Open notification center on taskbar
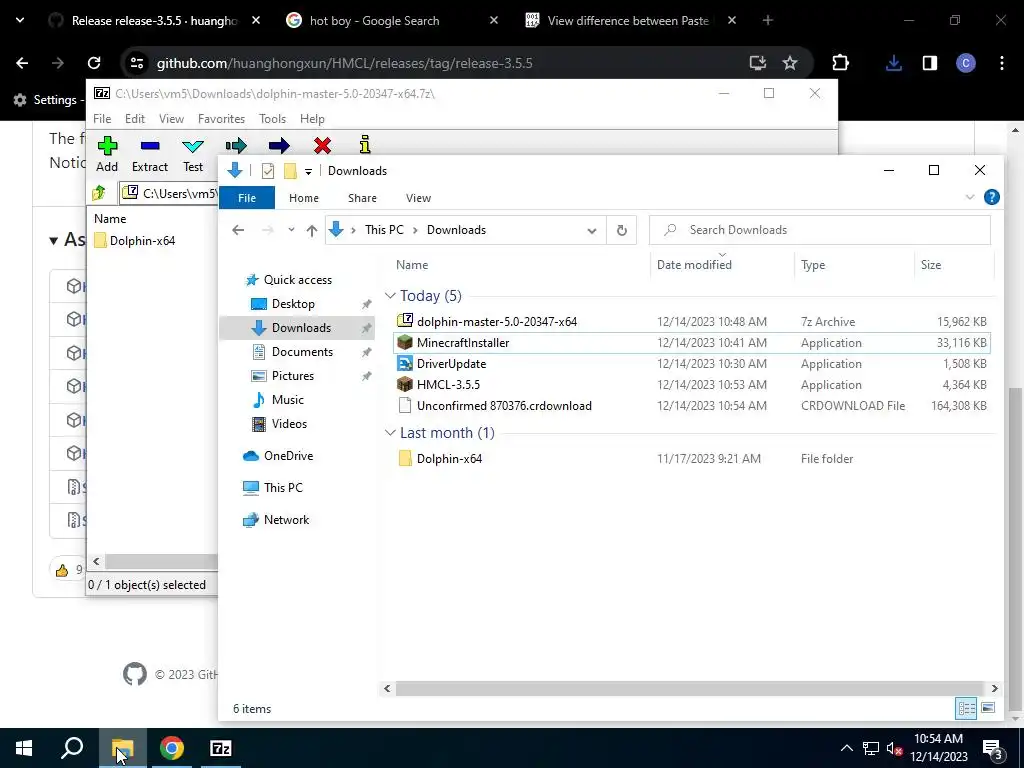 pos(993,748)
